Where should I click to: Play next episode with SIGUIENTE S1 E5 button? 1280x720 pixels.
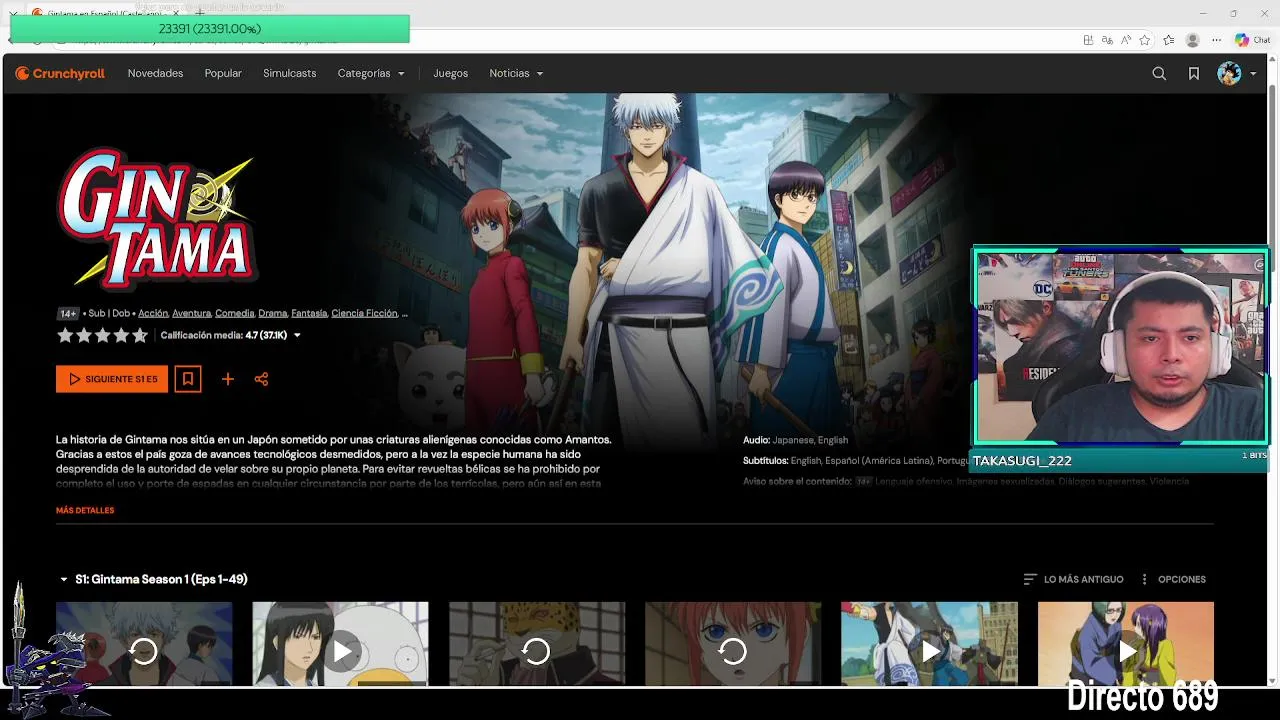pyautogui.click(x=112, y=379)
